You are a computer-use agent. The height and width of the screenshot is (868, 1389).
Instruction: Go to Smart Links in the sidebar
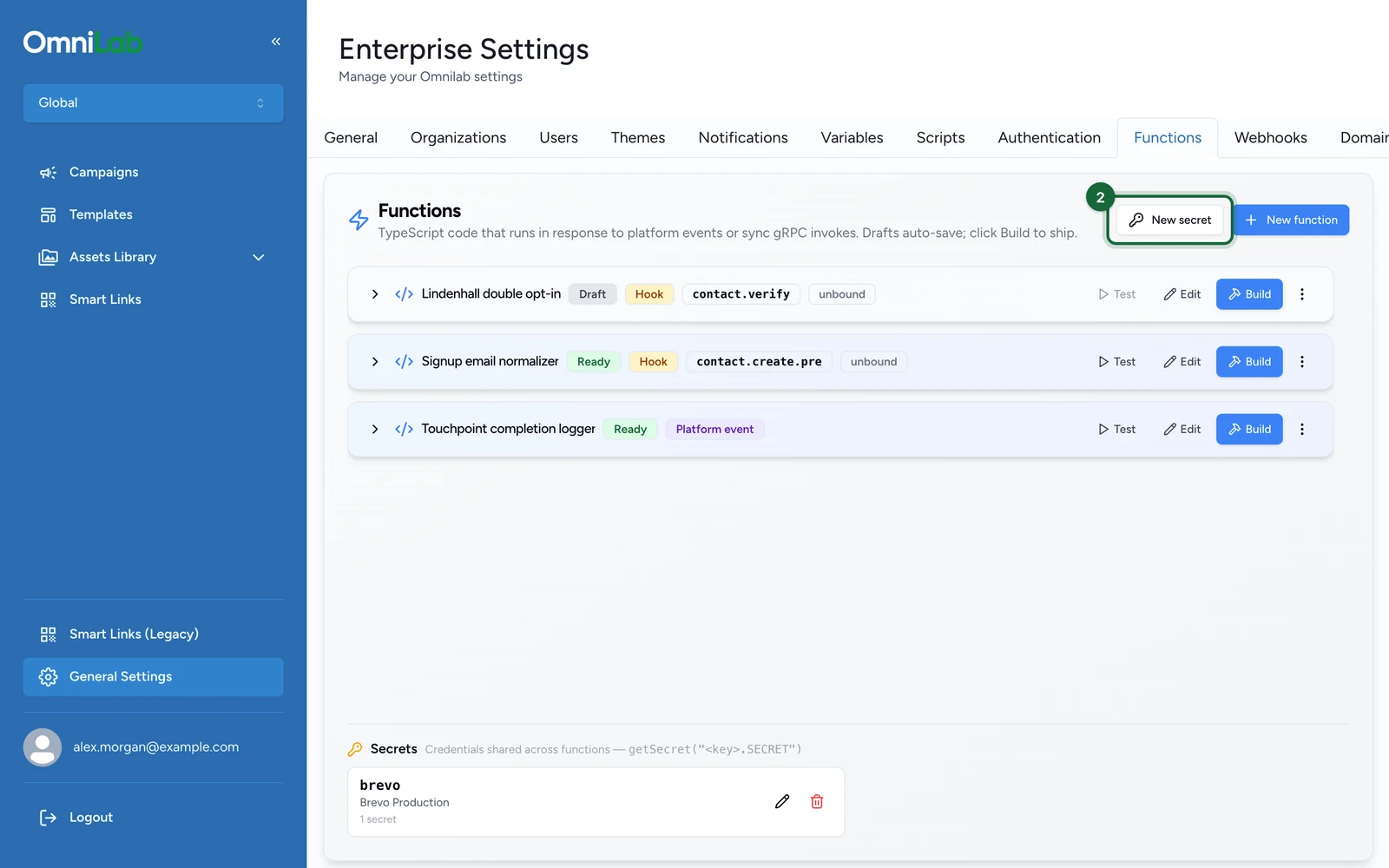[153, 299]
